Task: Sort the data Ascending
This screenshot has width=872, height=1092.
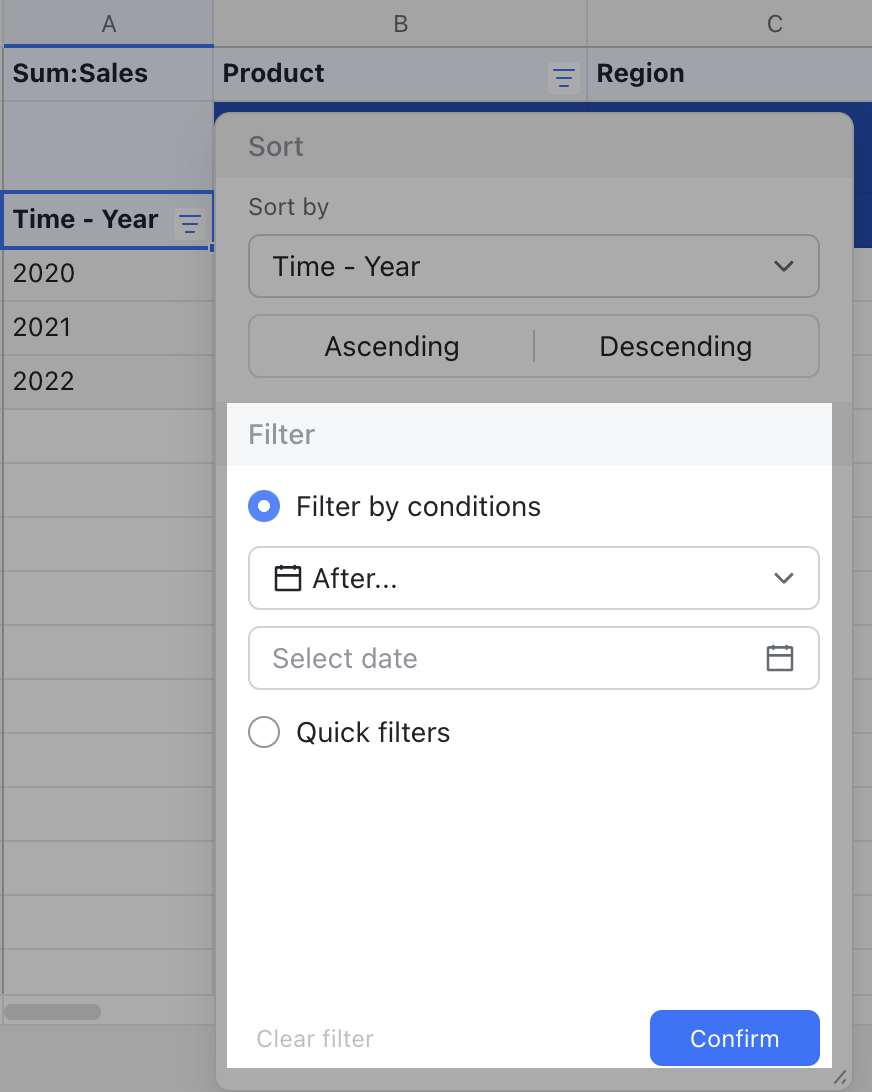Action: [391, 346]
